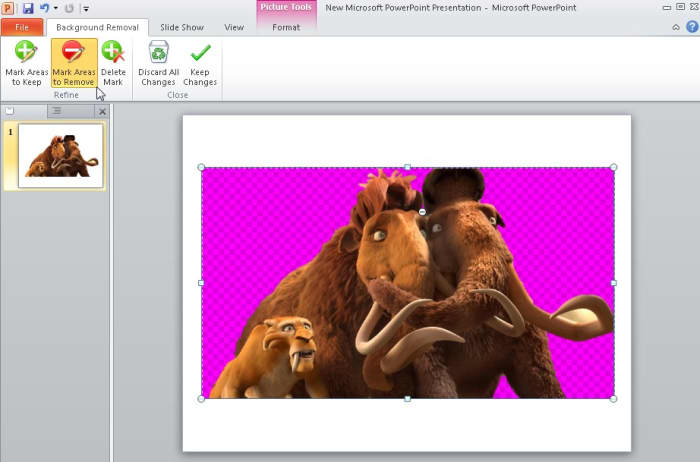Viewport: 700px width, 462px height.
Task: Click top-center handle of marquee
Action: (x=408, y=167)
